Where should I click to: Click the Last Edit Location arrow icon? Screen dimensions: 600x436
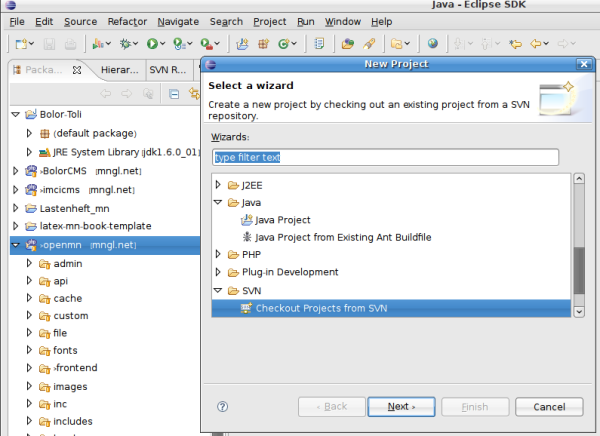[x=515, y=44]
